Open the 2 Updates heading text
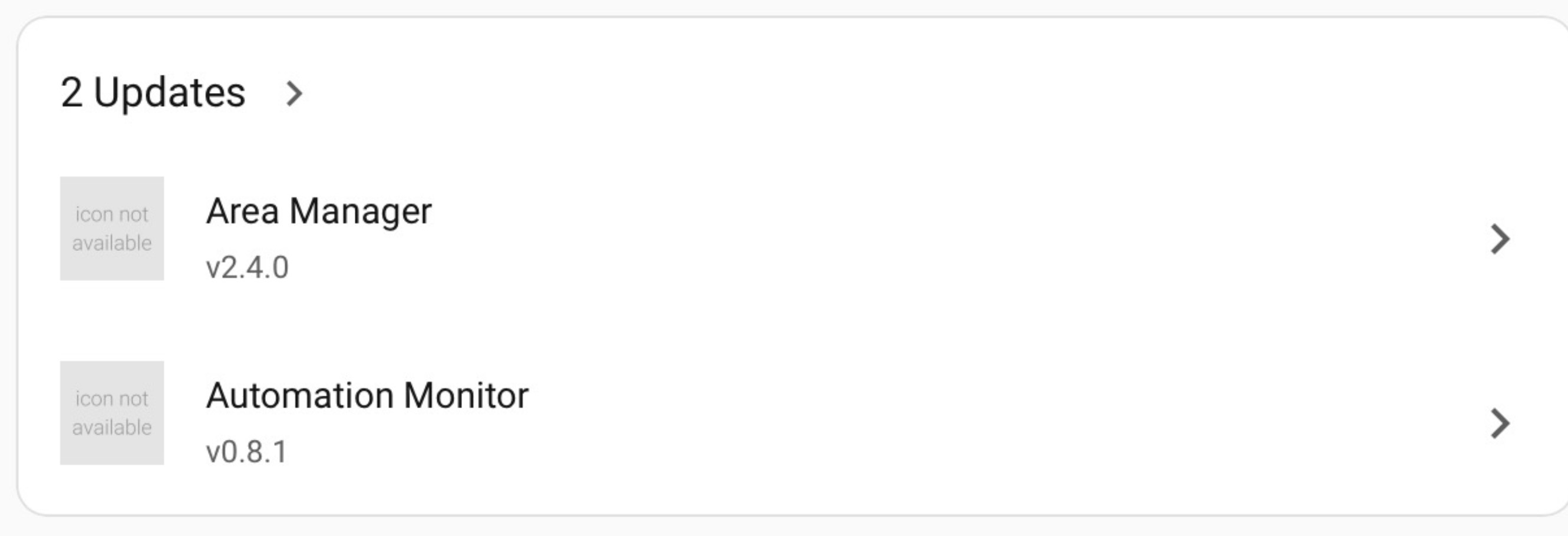The image size is (1568, 536). tap(153, 93)
